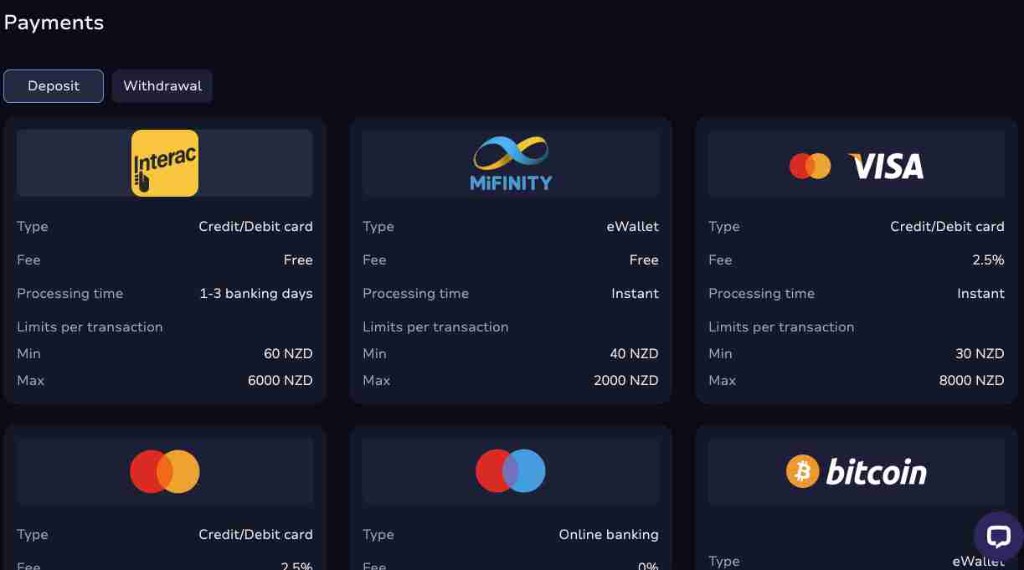Click 'Limits per transaction' in MiFinity card

pyautogui.click(x=436, y=327)
